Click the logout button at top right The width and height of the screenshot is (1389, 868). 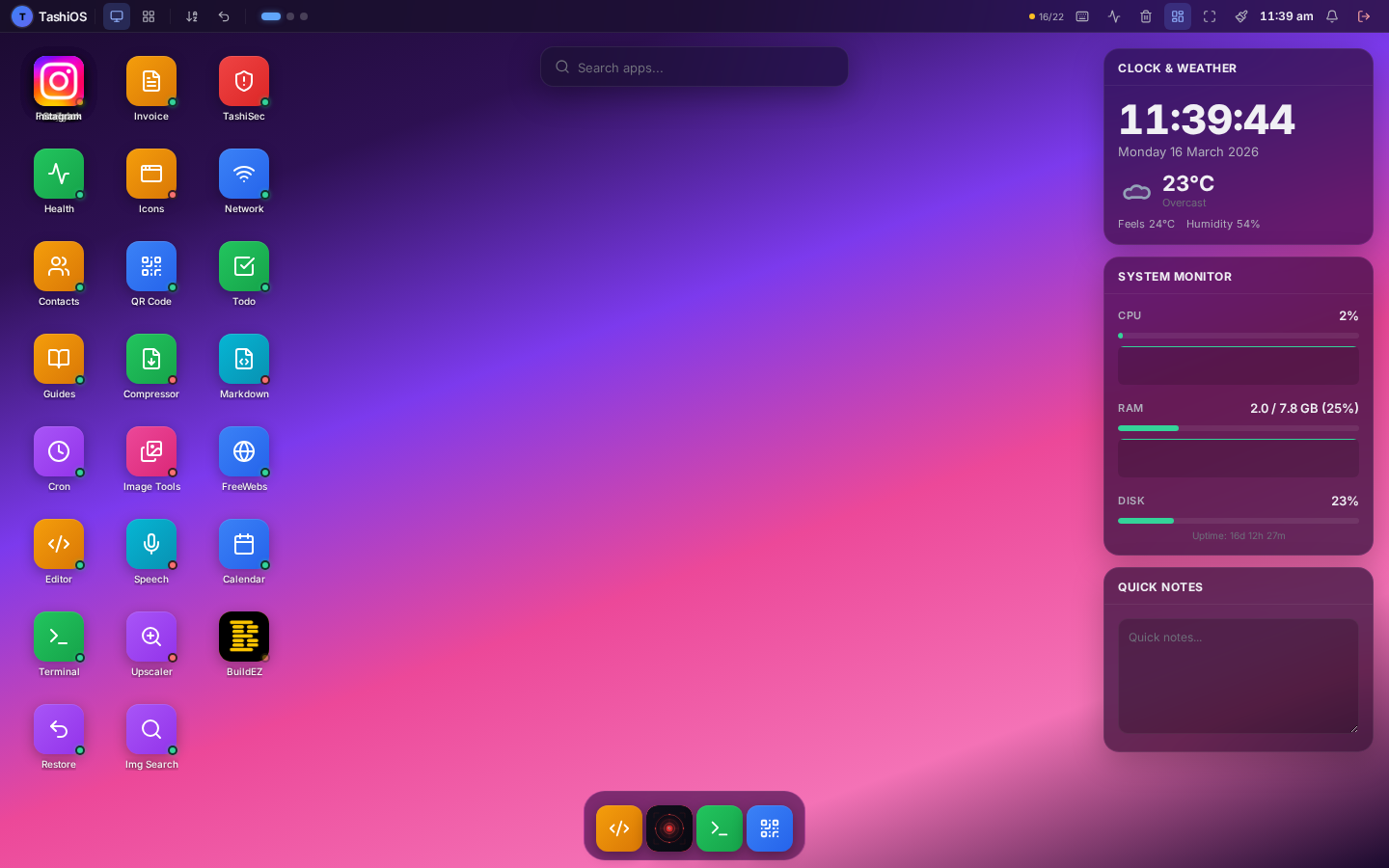click(1364, 16)
